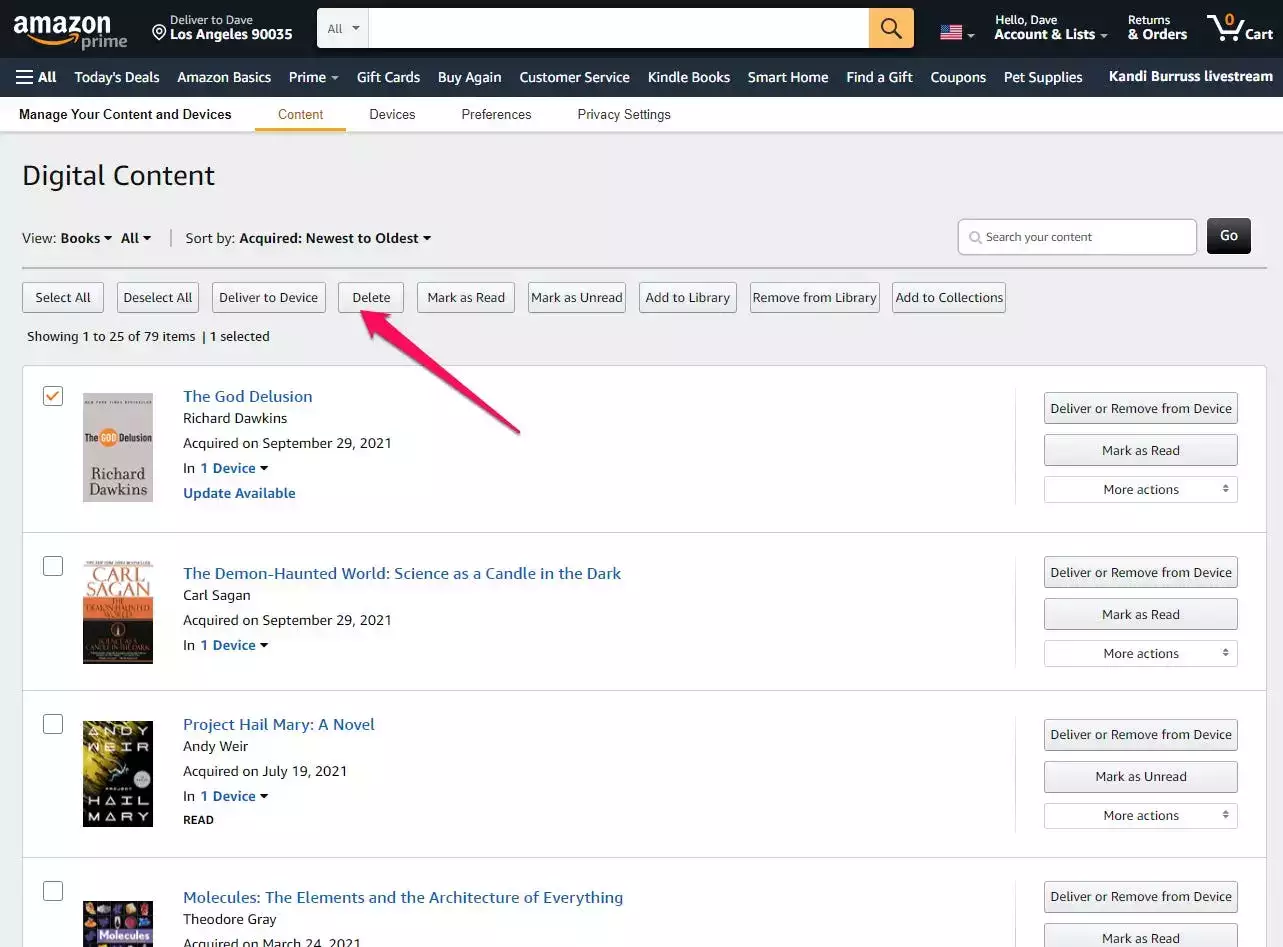Open the All filter dropdown next to Books
The image size is (1283, 947).
136,238
